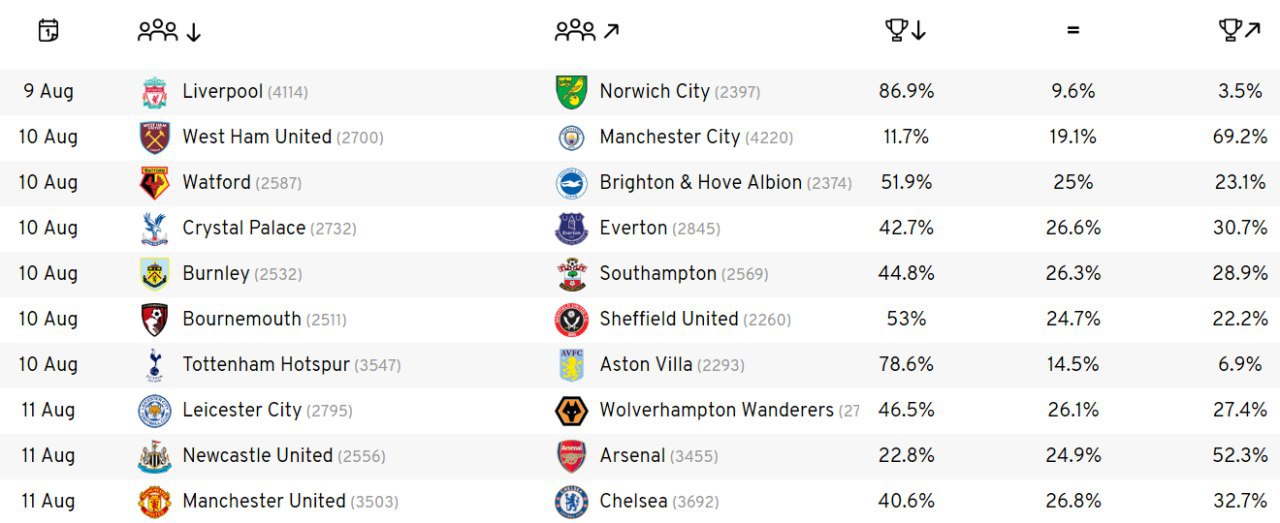Click the Norwich City club crest
1280x523 pixels.
coord(571,92)
